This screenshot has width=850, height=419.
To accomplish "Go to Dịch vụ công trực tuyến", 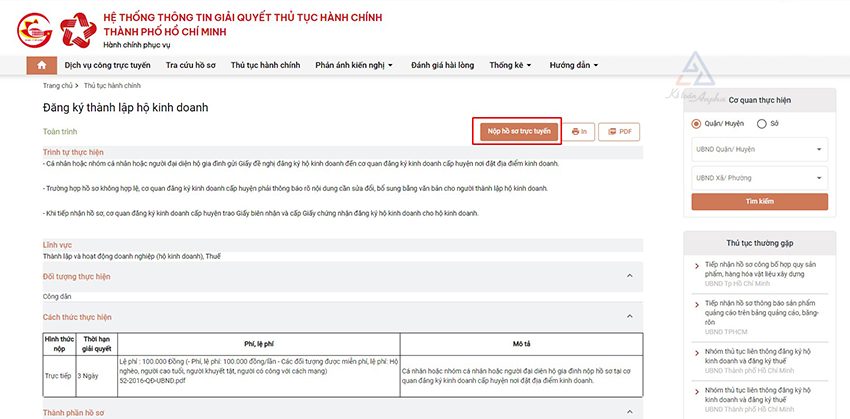I will (107, 65).
